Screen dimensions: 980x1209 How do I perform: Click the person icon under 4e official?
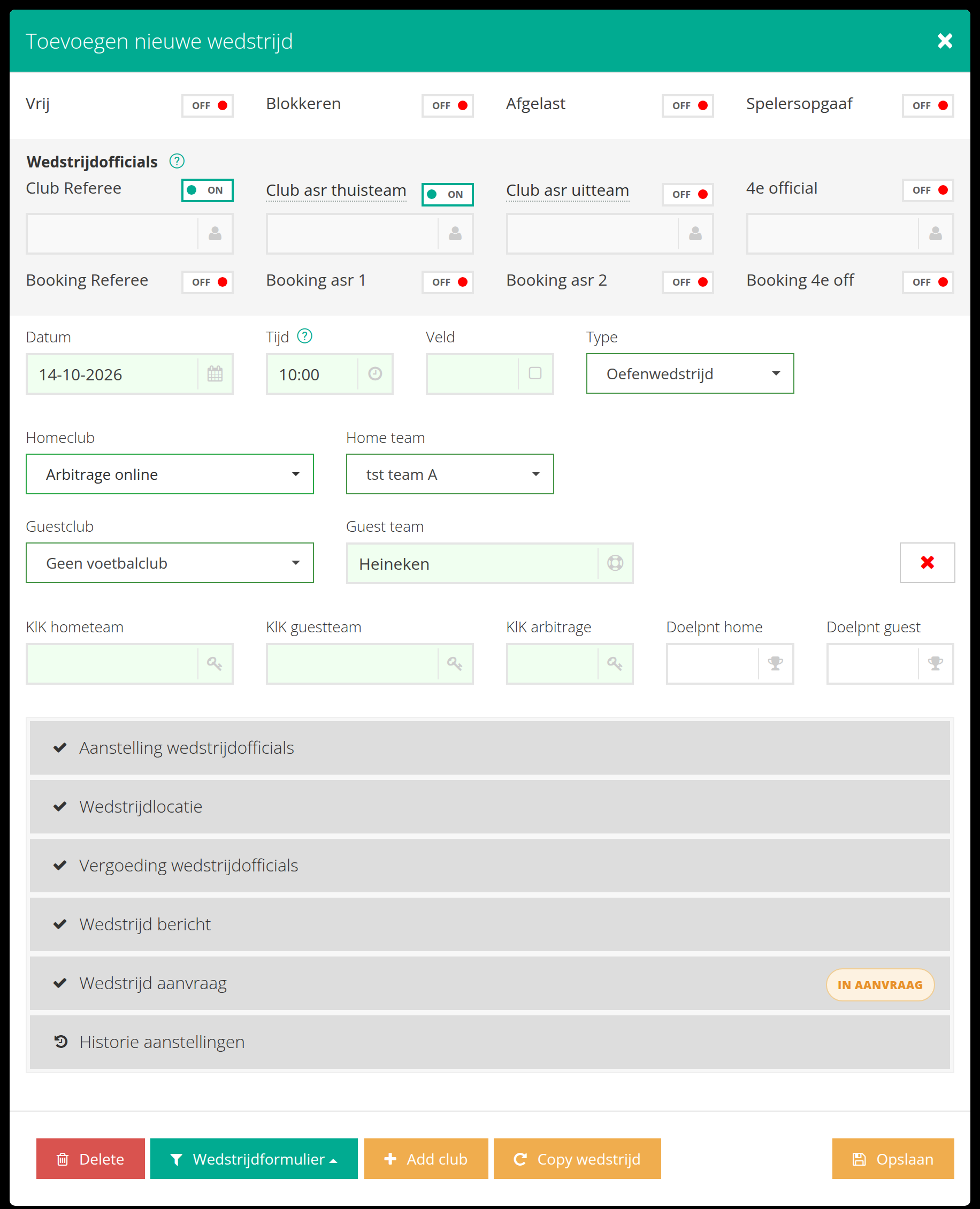click(x=936, y=234)
